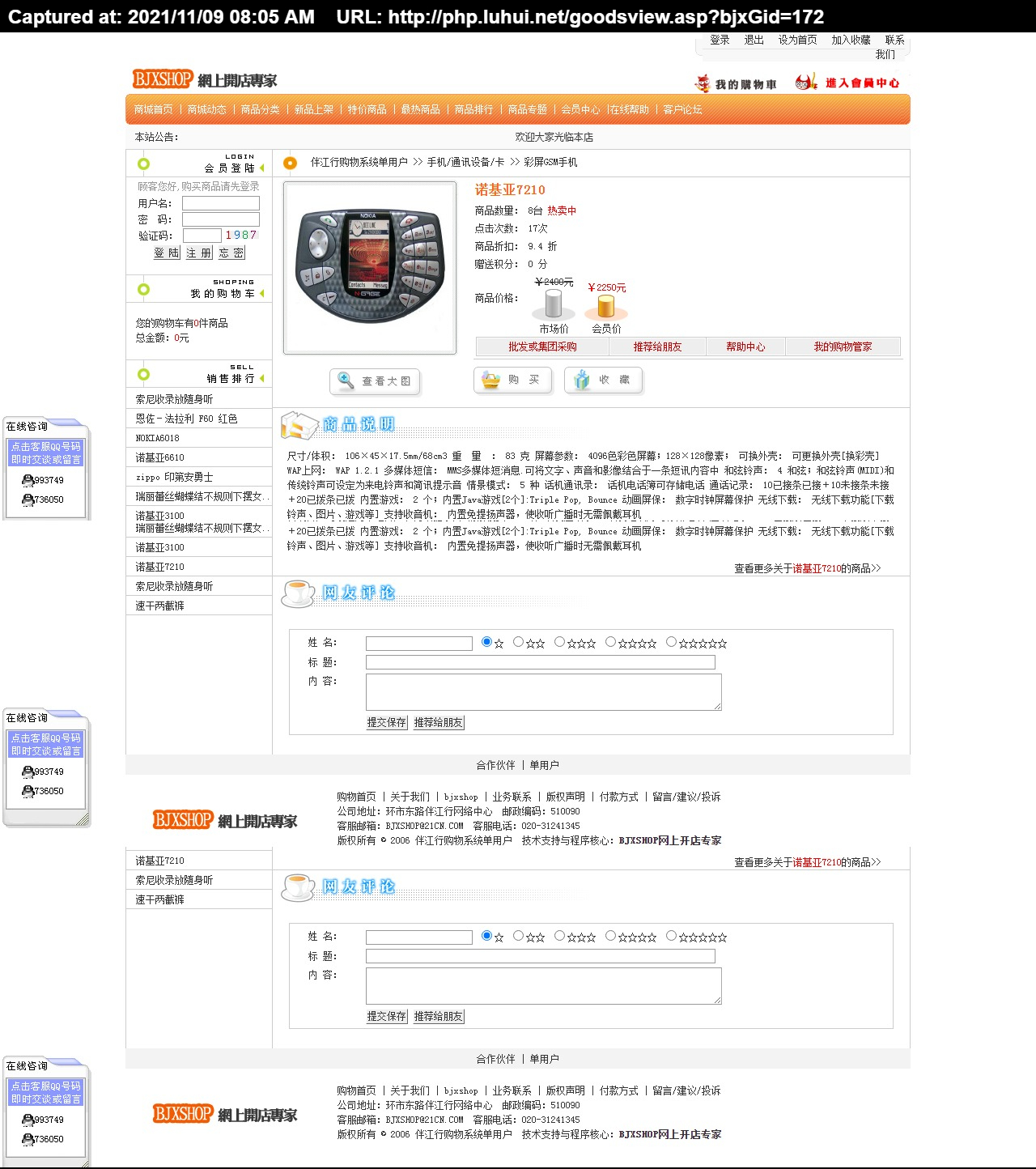The height and width of the screenshot is (1169, 1036).
Task: Click the 退出 link at the top
Action: [x=754, y=40]
